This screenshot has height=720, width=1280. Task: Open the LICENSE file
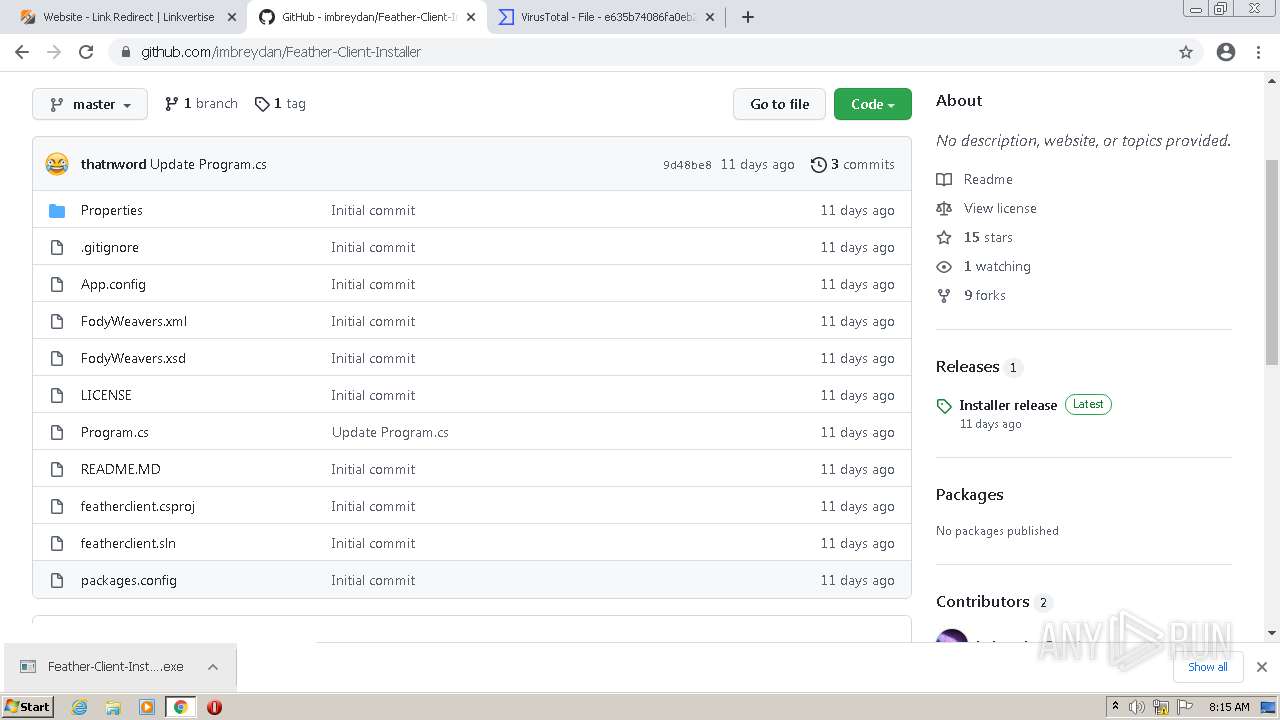[106, 395]
